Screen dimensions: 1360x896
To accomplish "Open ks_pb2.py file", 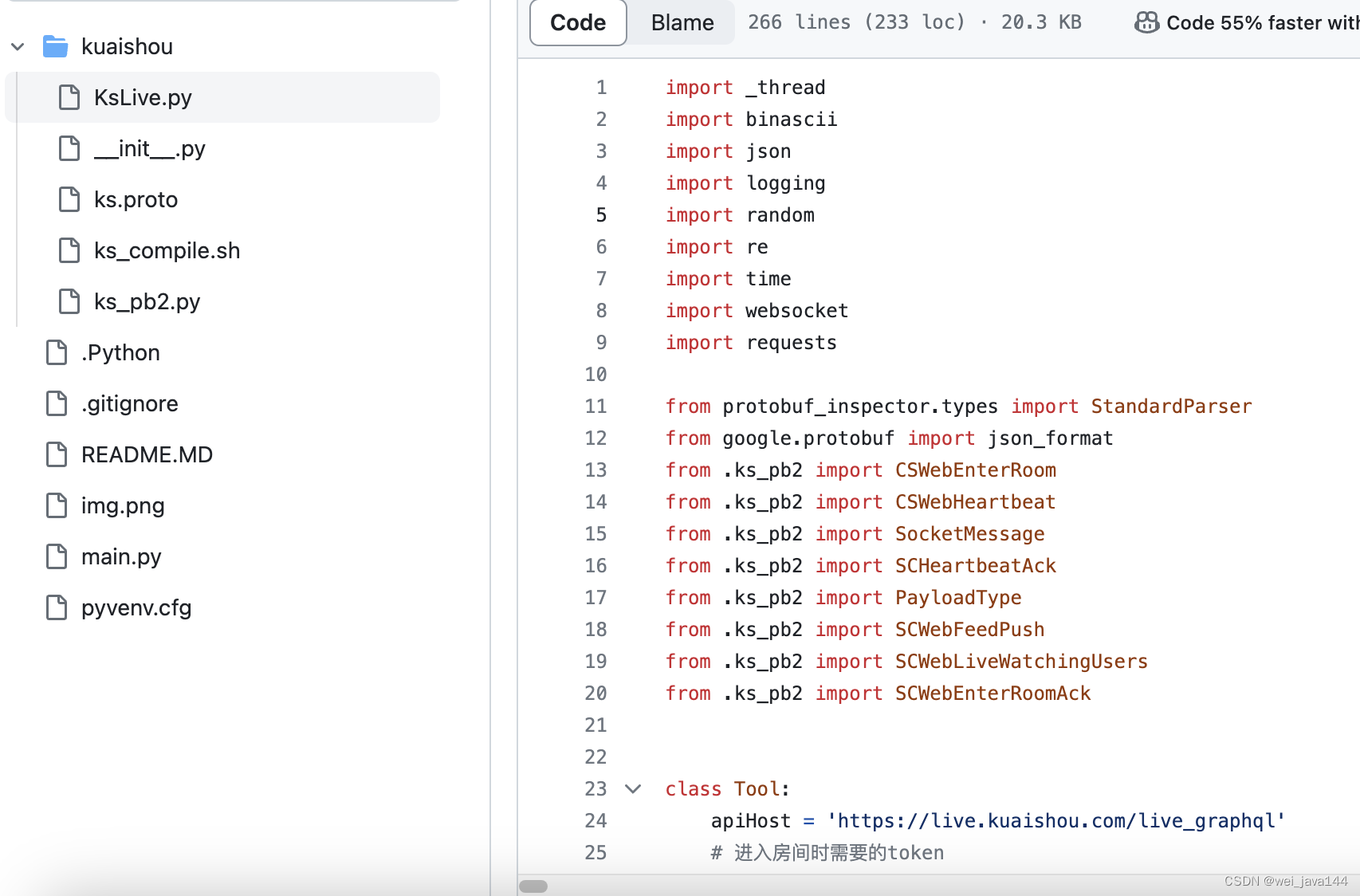I will pos(147,301).
